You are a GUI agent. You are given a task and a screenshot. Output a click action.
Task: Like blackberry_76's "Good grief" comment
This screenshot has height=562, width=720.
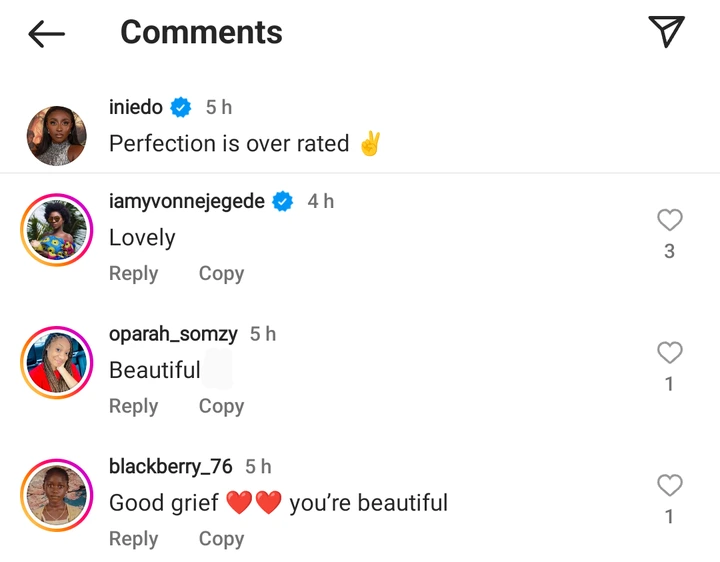[669, 485]
